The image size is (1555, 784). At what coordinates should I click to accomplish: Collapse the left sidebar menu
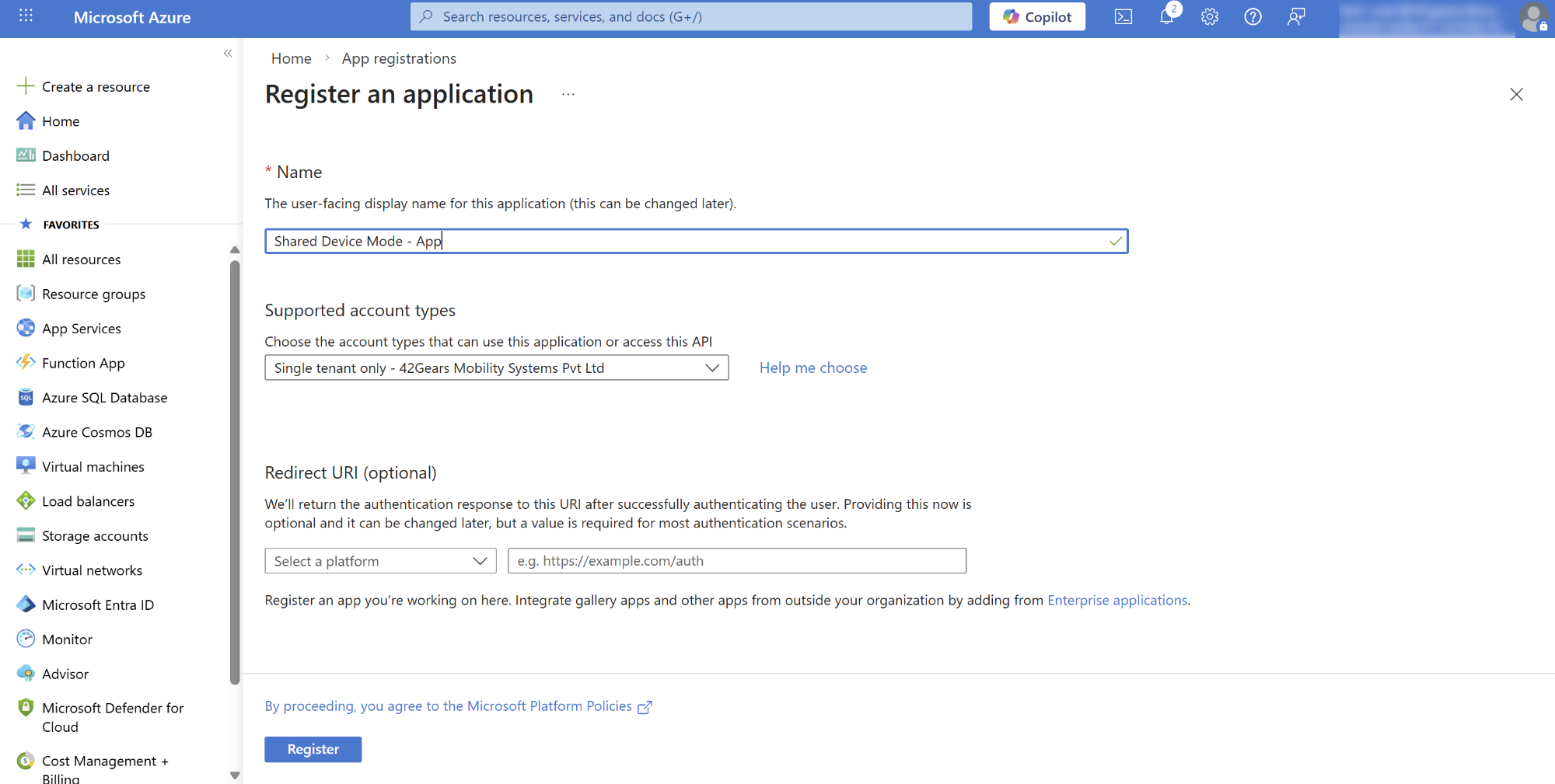[x=228, y=54]
